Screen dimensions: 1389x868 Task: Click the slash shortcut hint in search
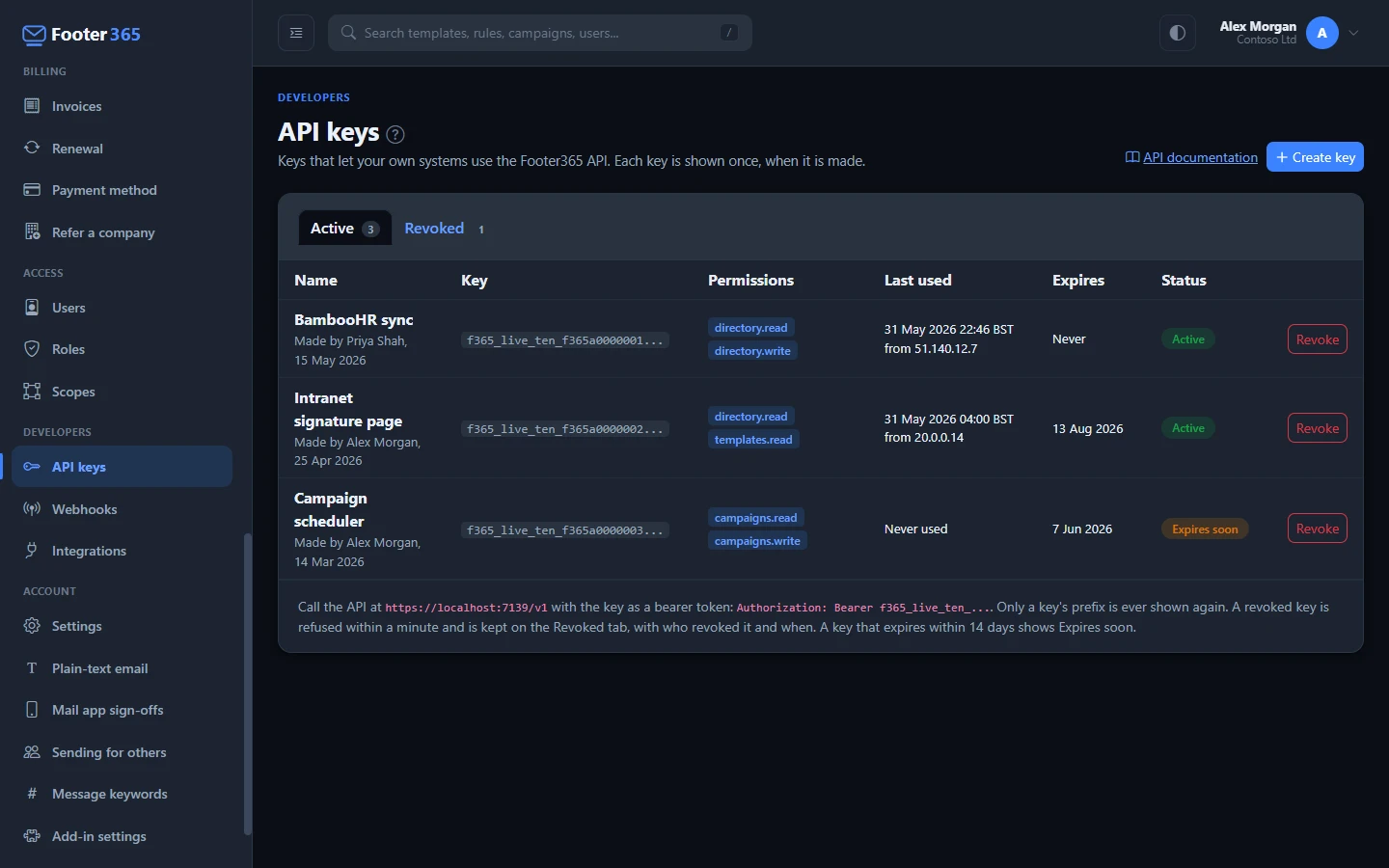point(729,33)
